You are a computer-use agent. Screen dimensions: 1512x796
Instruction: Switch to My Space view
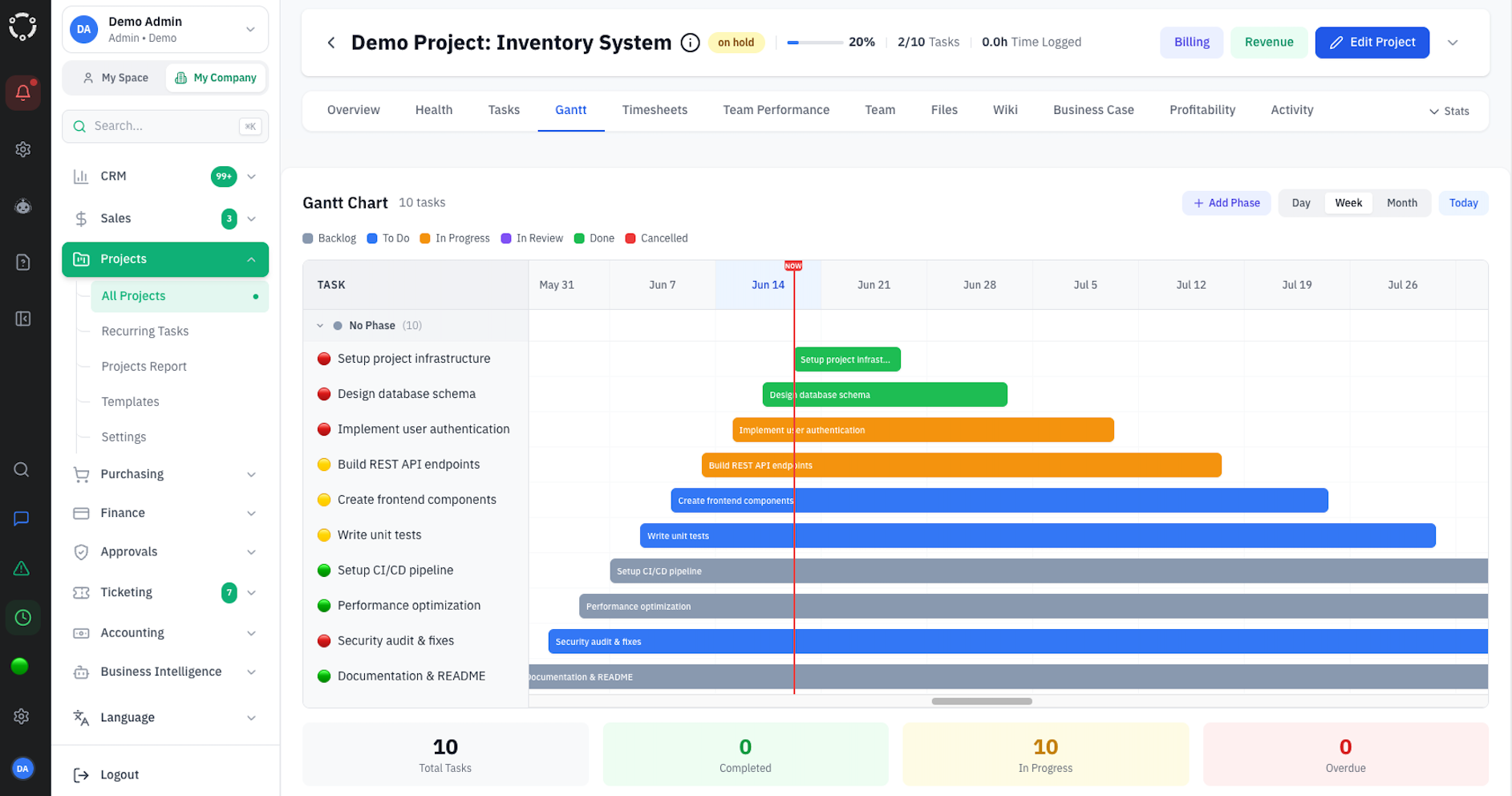116,78
